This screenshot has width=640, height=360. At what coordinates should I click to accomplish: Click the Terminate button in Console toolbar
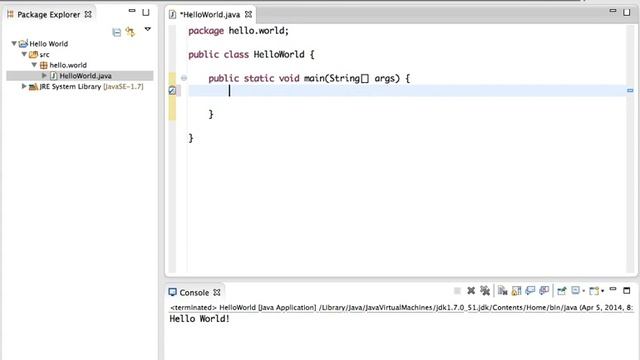point(457,291)
